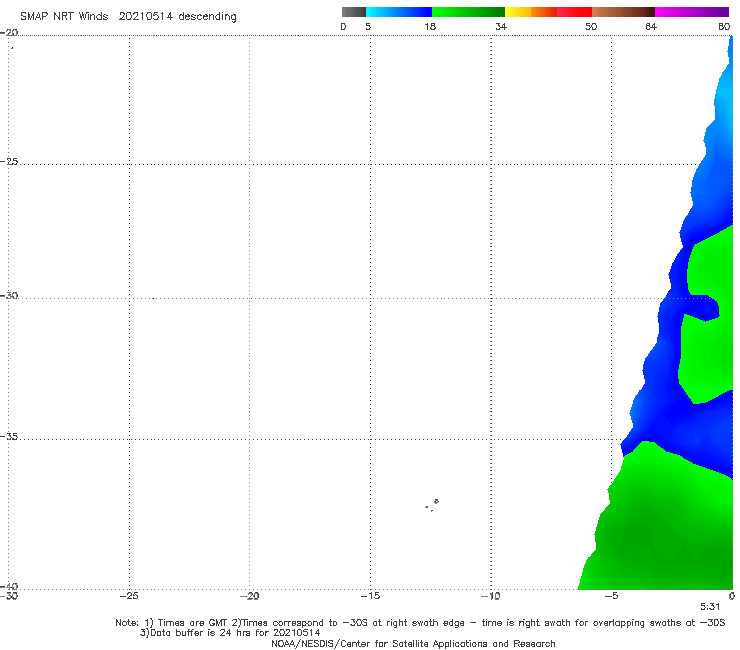Click the gray 0-5 segment of color bar
The image size is (740, 650).
tap(354, 12)
